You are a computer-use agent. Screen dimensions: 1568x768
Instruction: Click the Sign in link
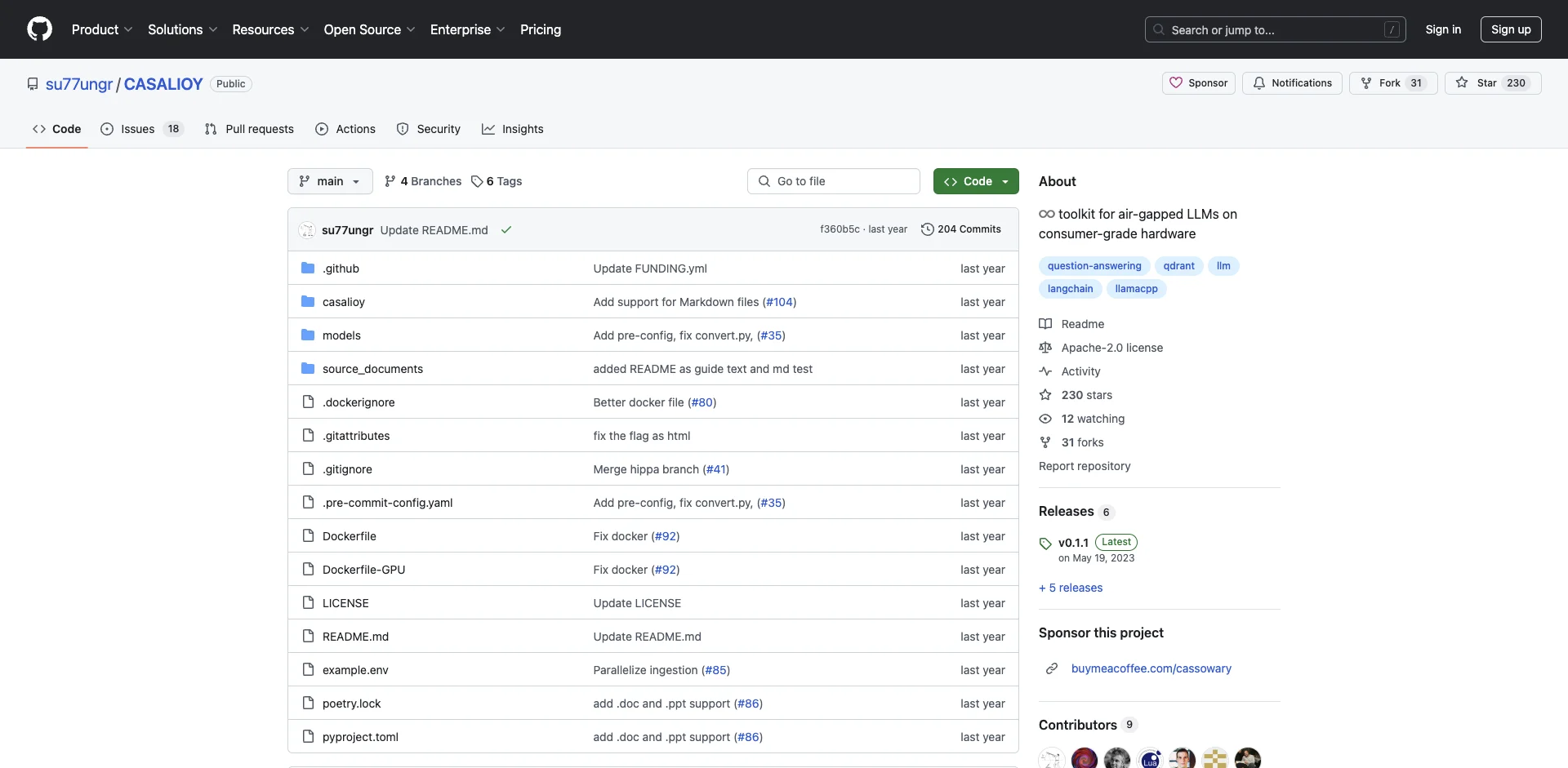pos(1443,29)
